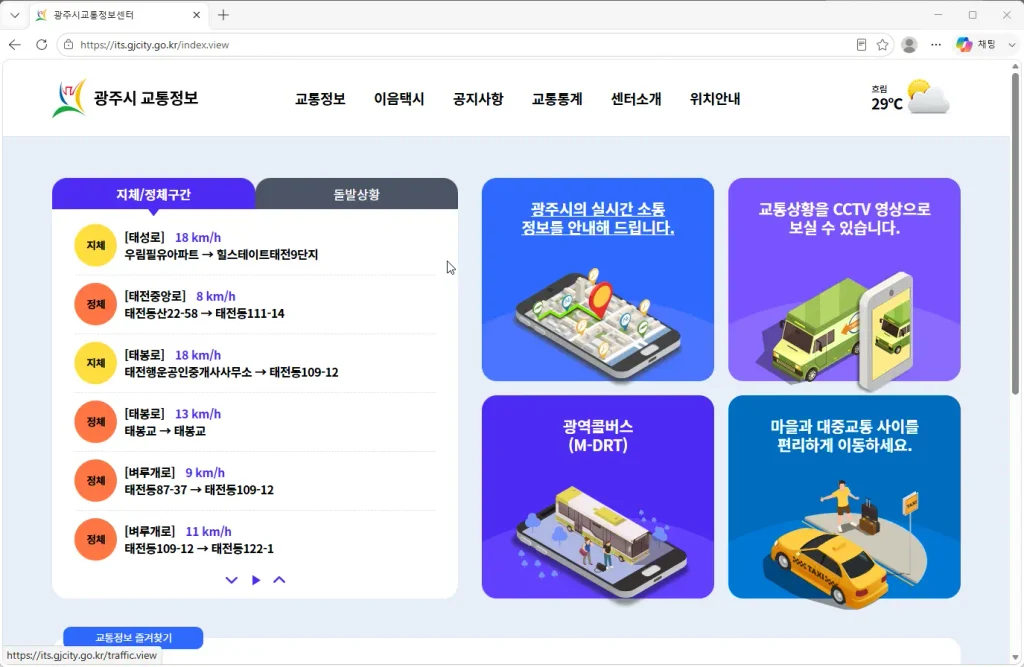Click the 8 km/h speed value
This screenshot has width=1024, height=667.
coord(216,296)
